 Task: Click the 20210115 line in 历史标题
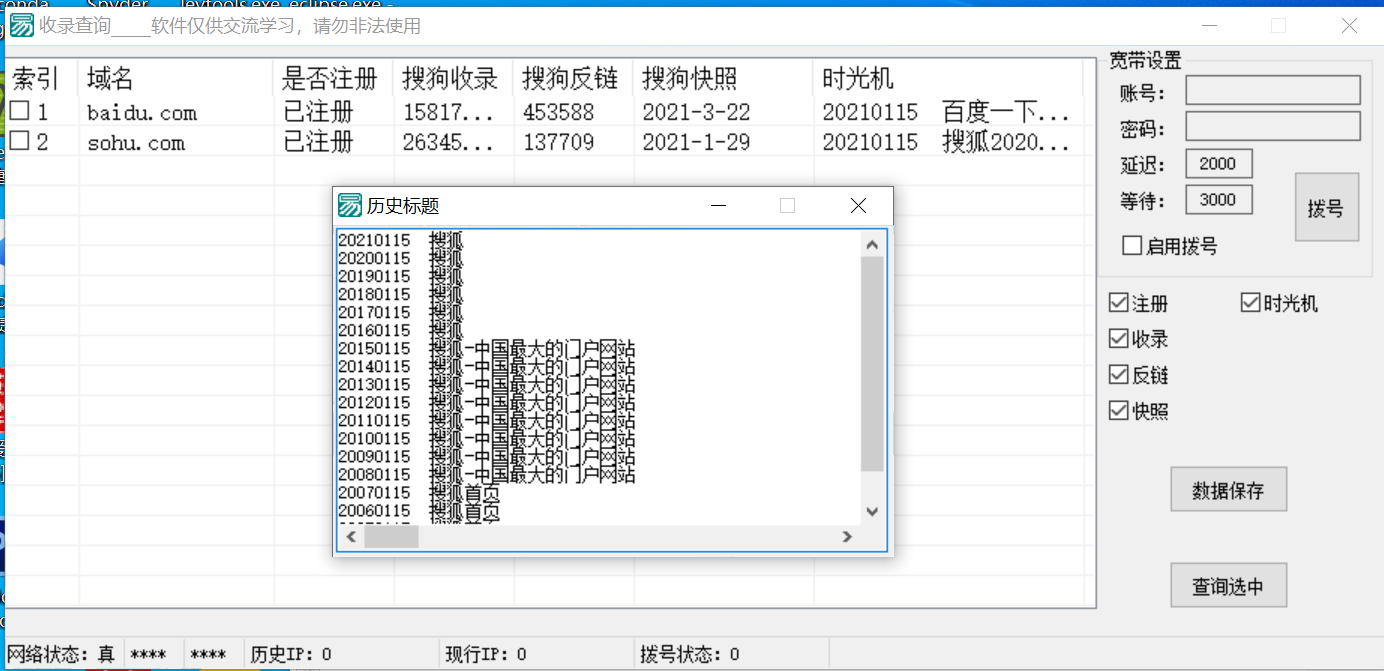click(401, 240)
